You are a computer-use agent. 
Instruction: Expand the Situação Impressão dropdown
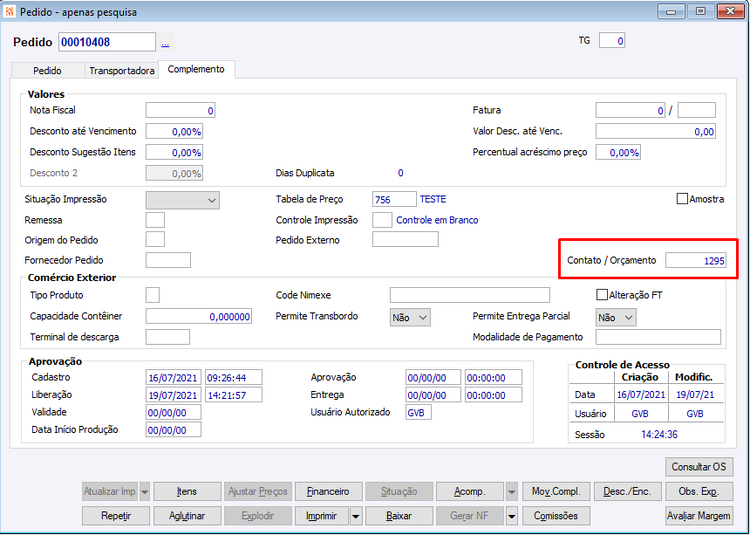[x=183, y=200]
